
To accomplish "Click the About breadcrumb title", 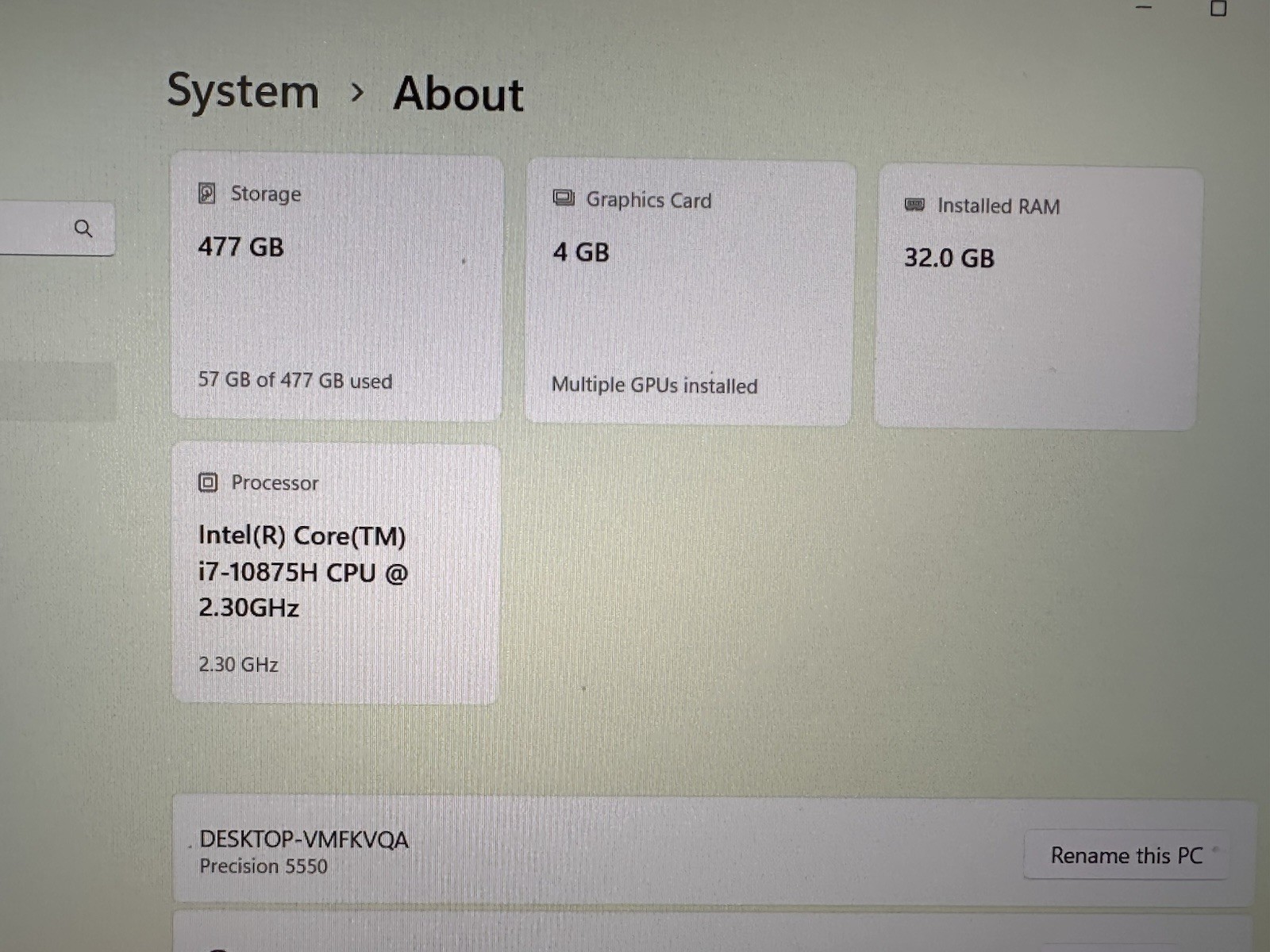I will (x=459, y=94).
